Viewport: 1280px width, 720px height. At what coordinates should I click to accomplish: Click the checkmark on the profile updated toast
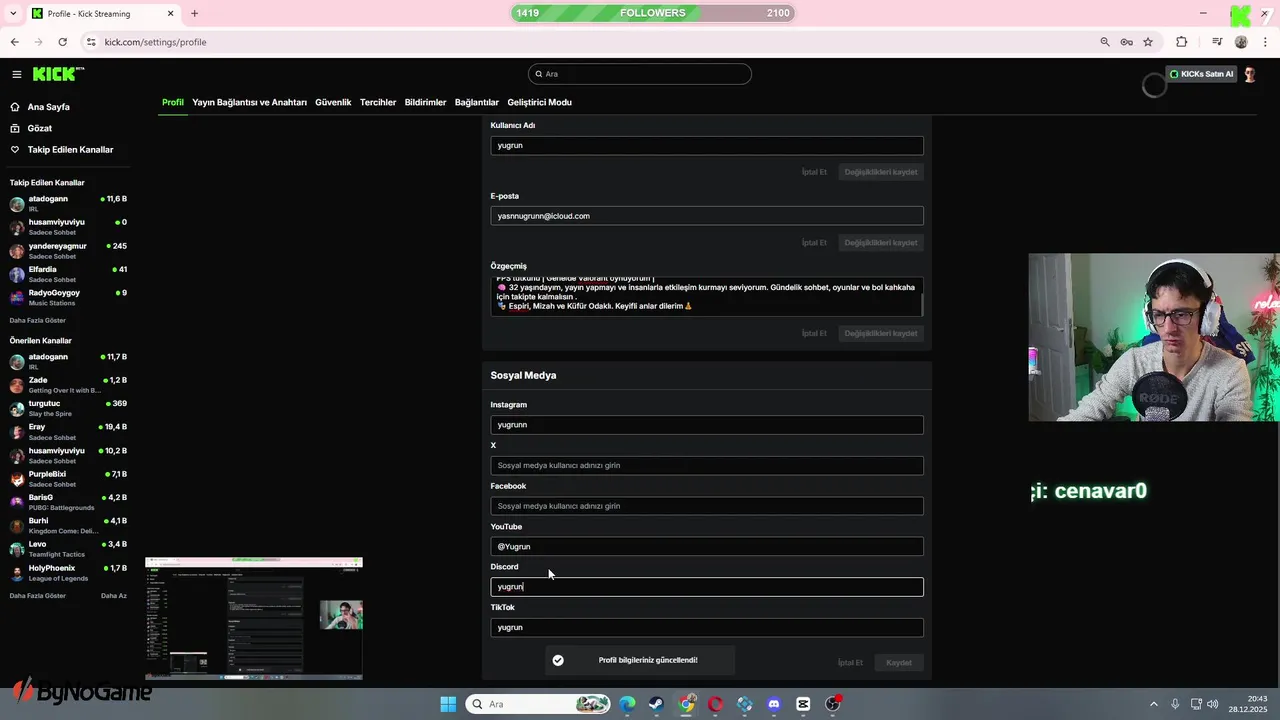pyautogui.click(x=558, y=660)
